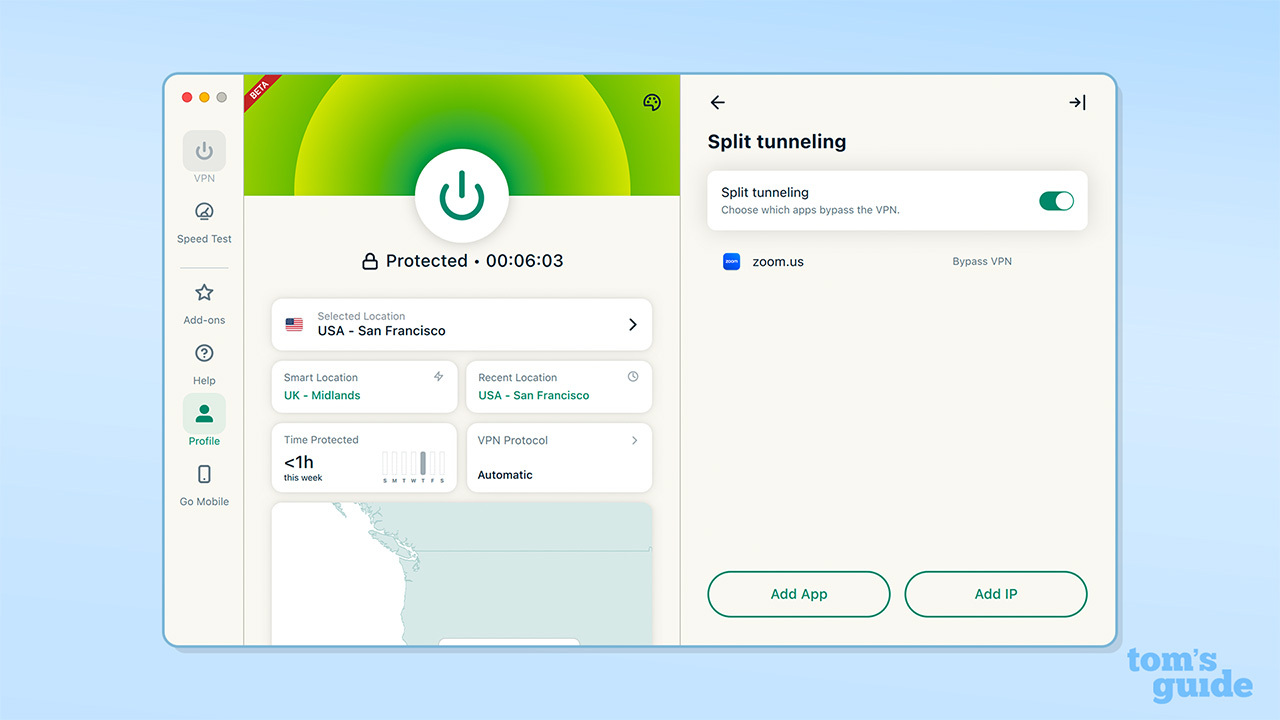The height and width of the screenshot is (720, 1280).
Task: Click the zoom.us app icon
Action: (731, 261)
